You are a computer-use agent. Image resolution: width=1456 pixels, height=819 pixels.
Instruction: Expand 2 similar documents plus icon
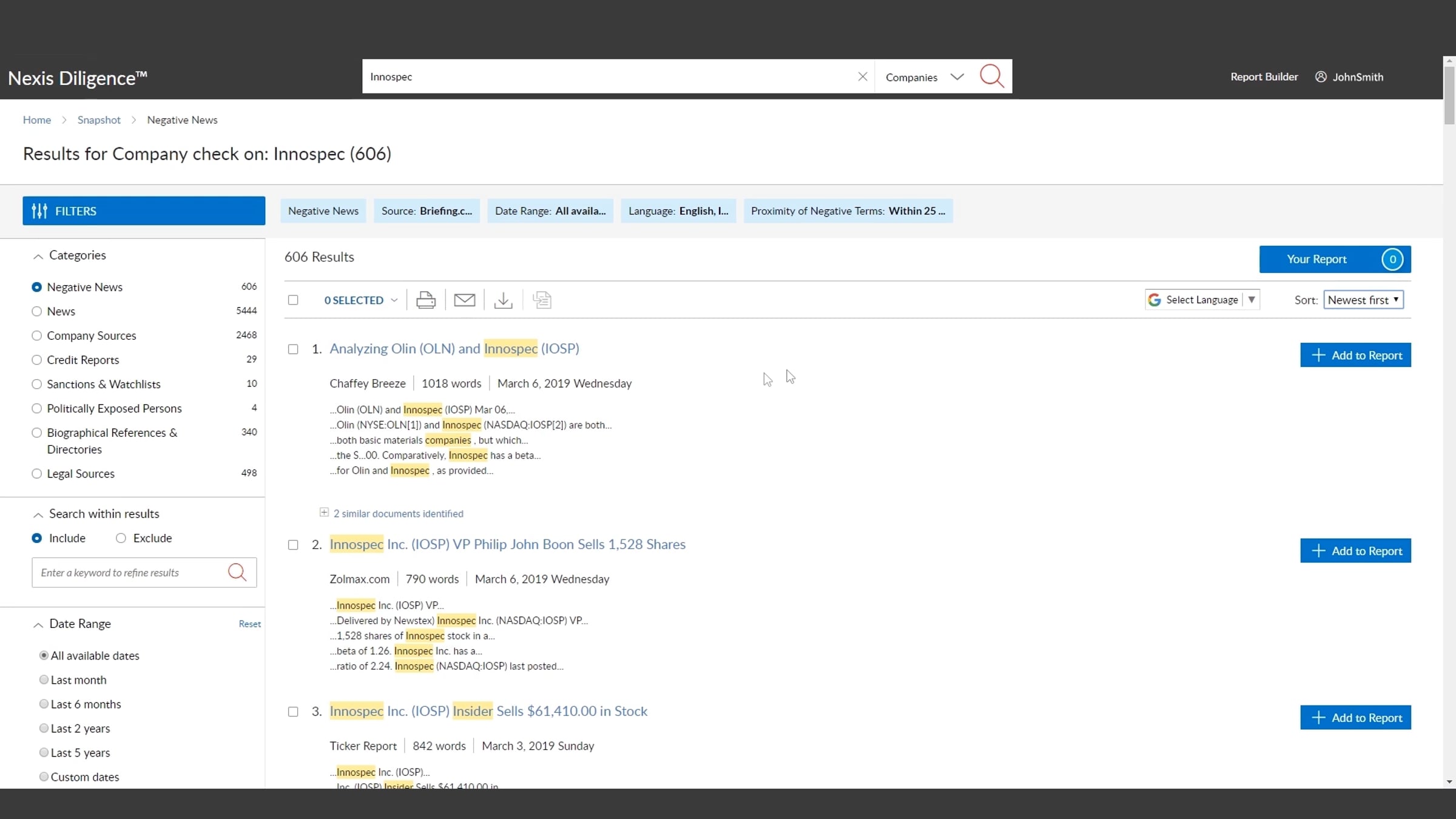pos(324,513)
